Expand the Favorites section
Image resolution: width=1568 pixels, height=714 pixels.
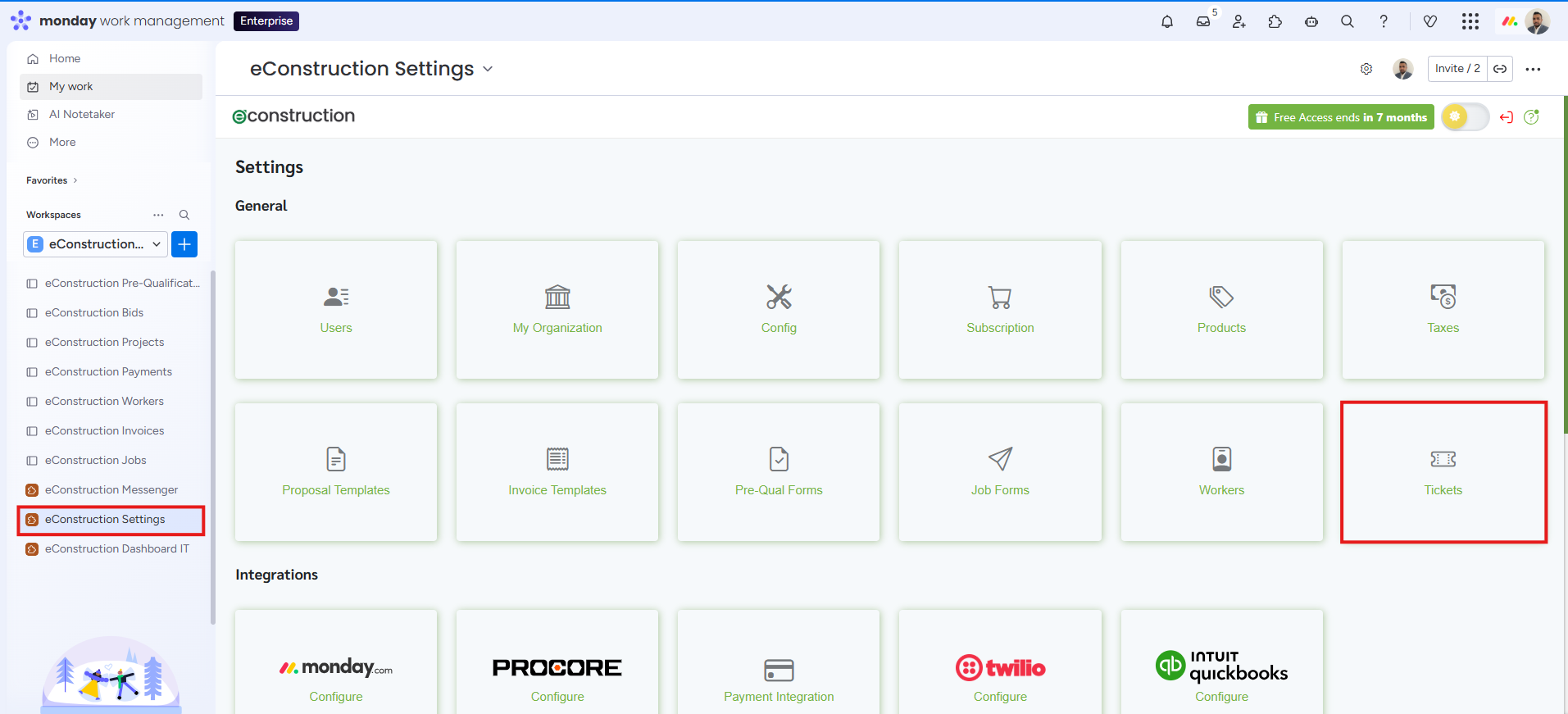[52, 180]
